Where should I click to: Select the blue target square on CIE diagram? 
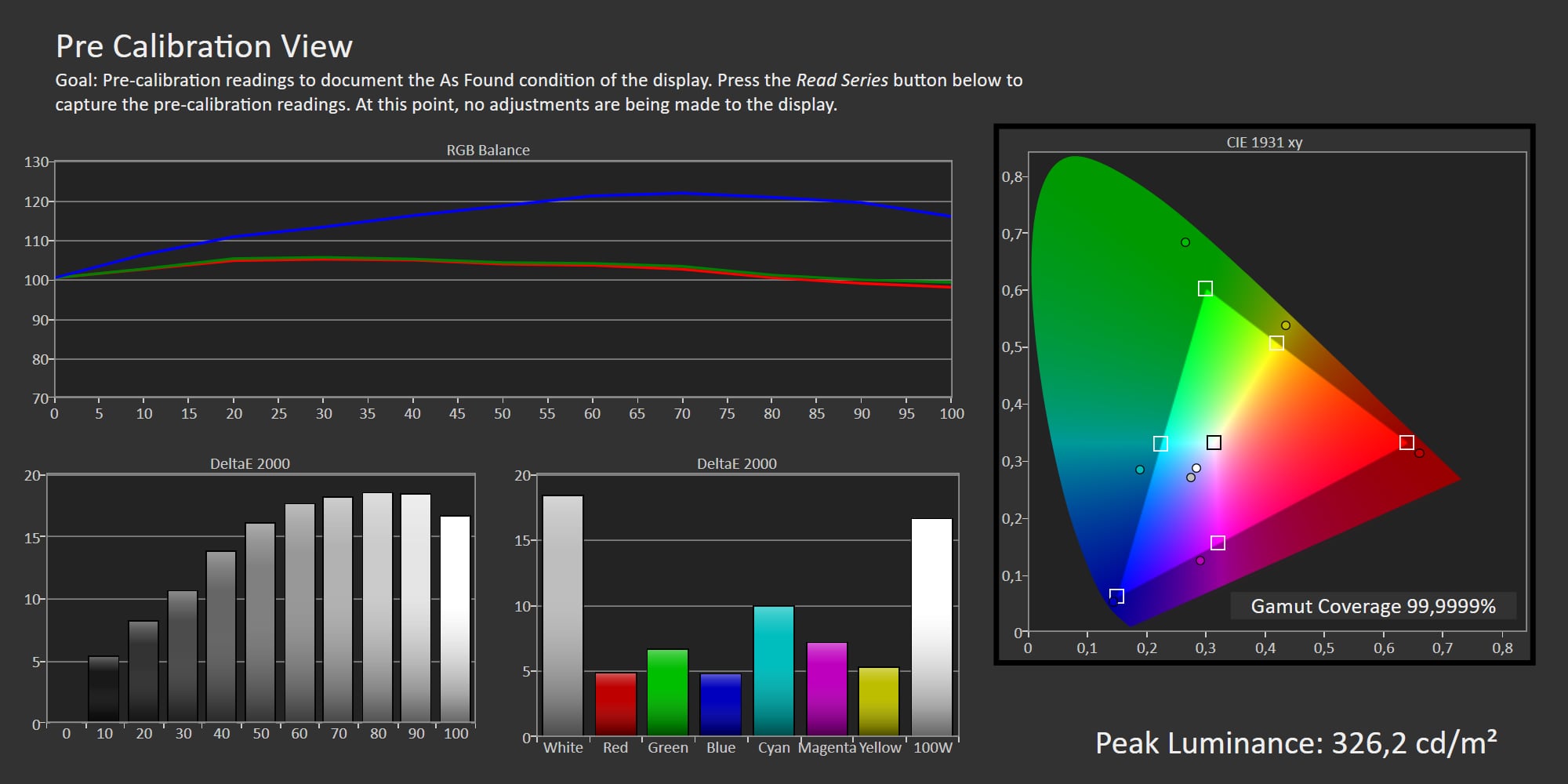click(x=1116, y=596)
